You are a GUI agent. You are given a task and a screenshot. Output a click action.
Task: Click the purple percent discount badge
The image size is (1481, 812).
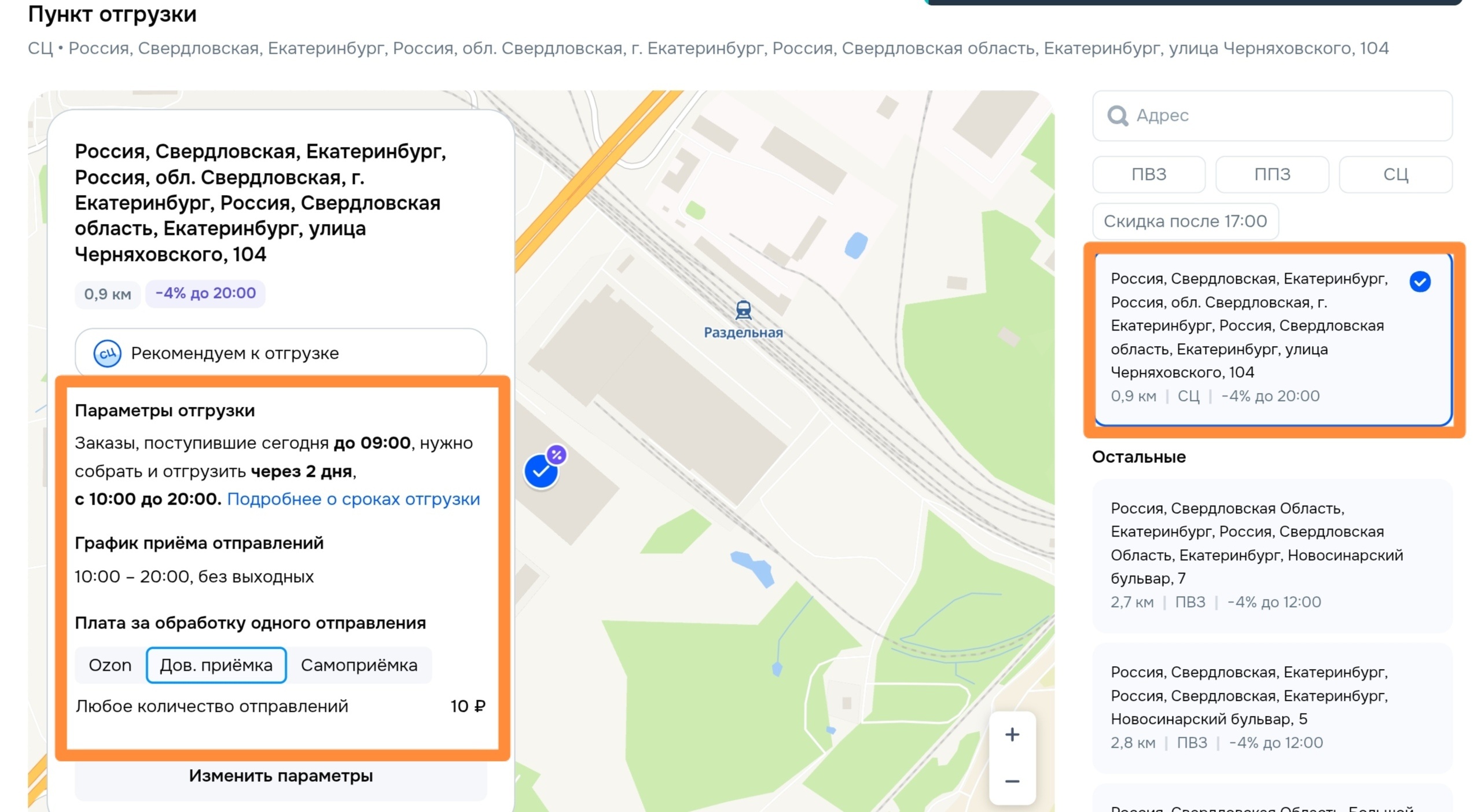[556, 455]
